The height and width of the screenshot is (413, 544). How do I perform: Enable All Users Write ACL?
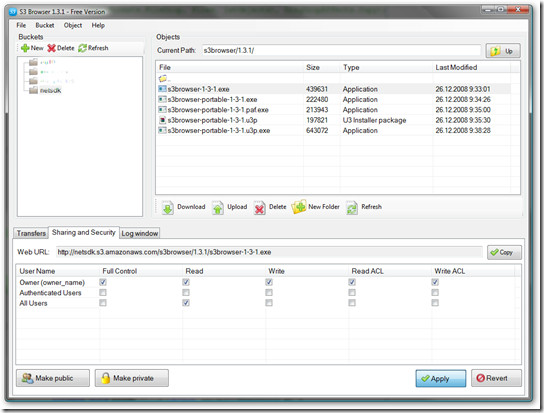coord(435,303)
